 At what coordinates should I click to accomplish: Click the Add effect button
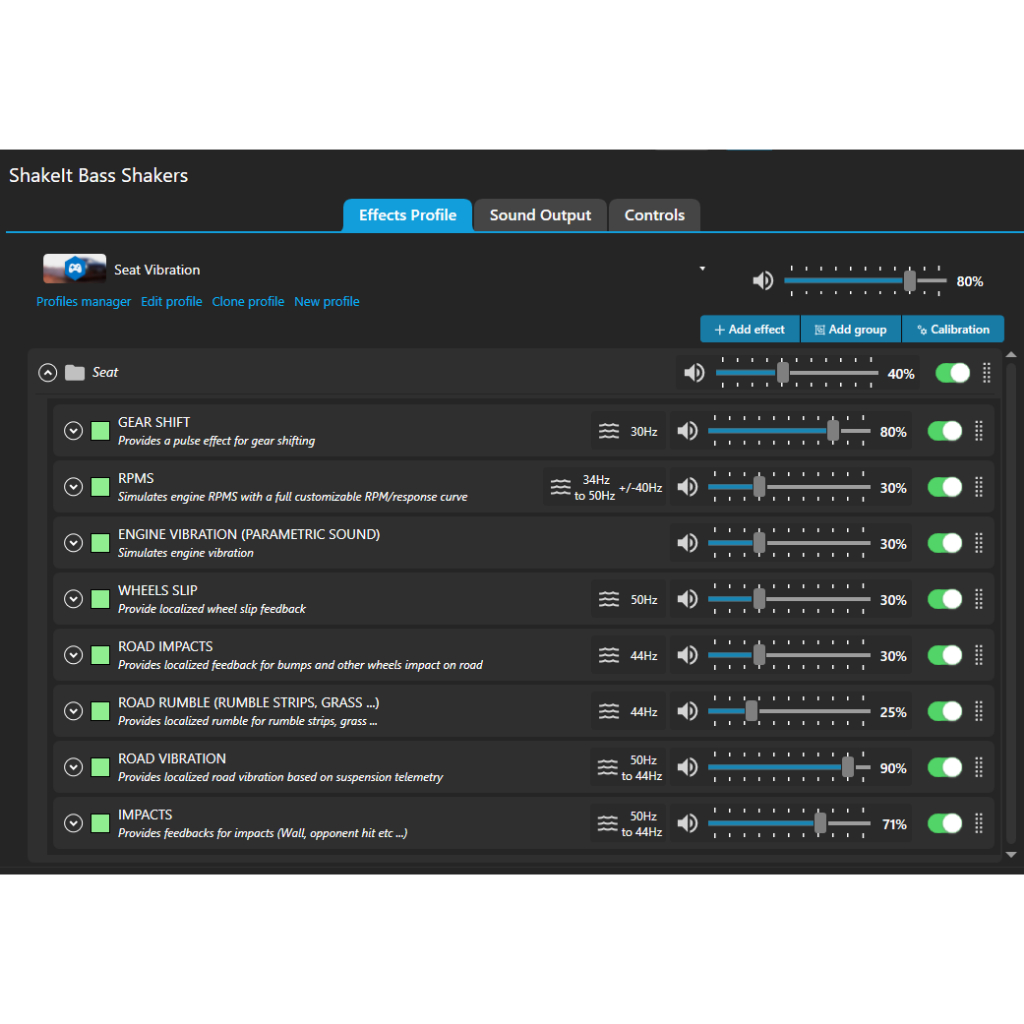750,329
